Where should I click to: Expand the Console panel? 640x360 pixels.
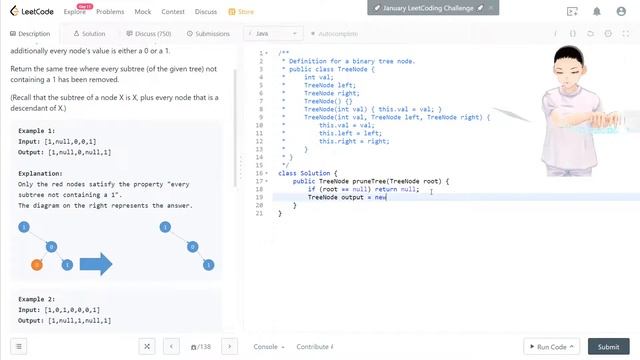[x=269, y=347]
